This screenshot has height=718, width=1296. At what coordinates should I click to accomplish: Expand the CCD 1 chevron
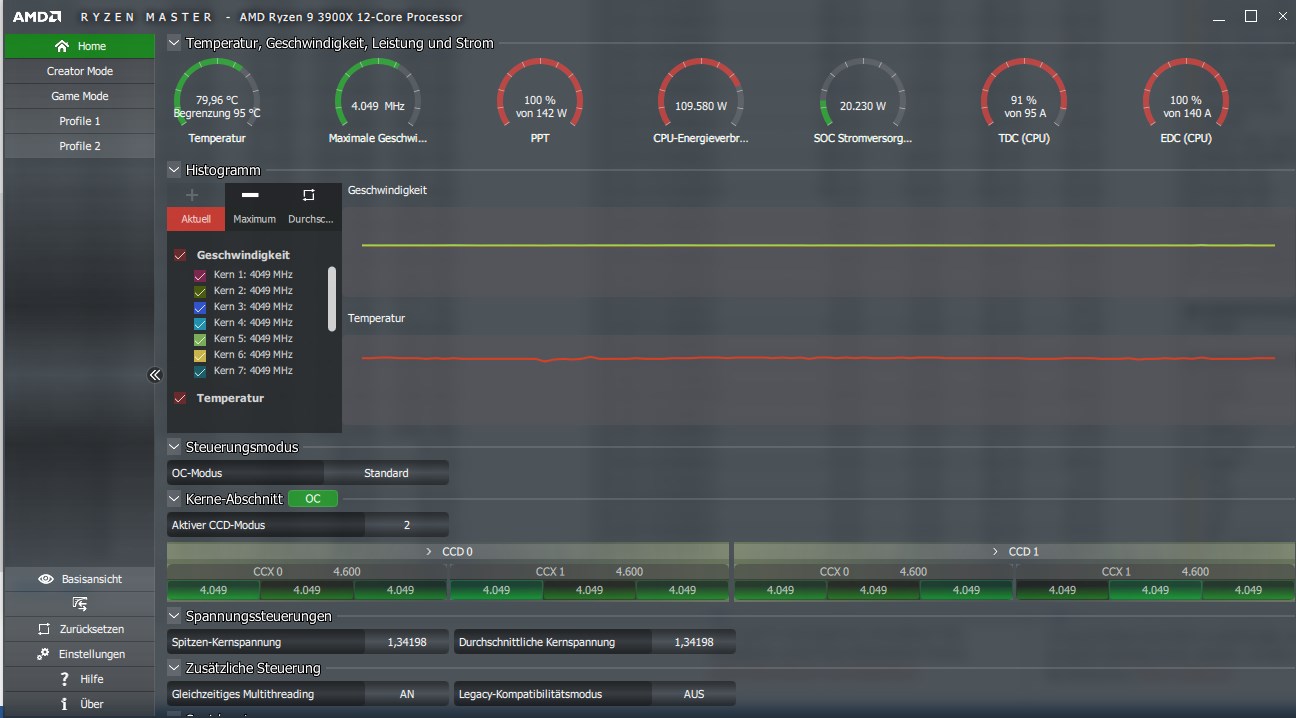coord(995,552)
